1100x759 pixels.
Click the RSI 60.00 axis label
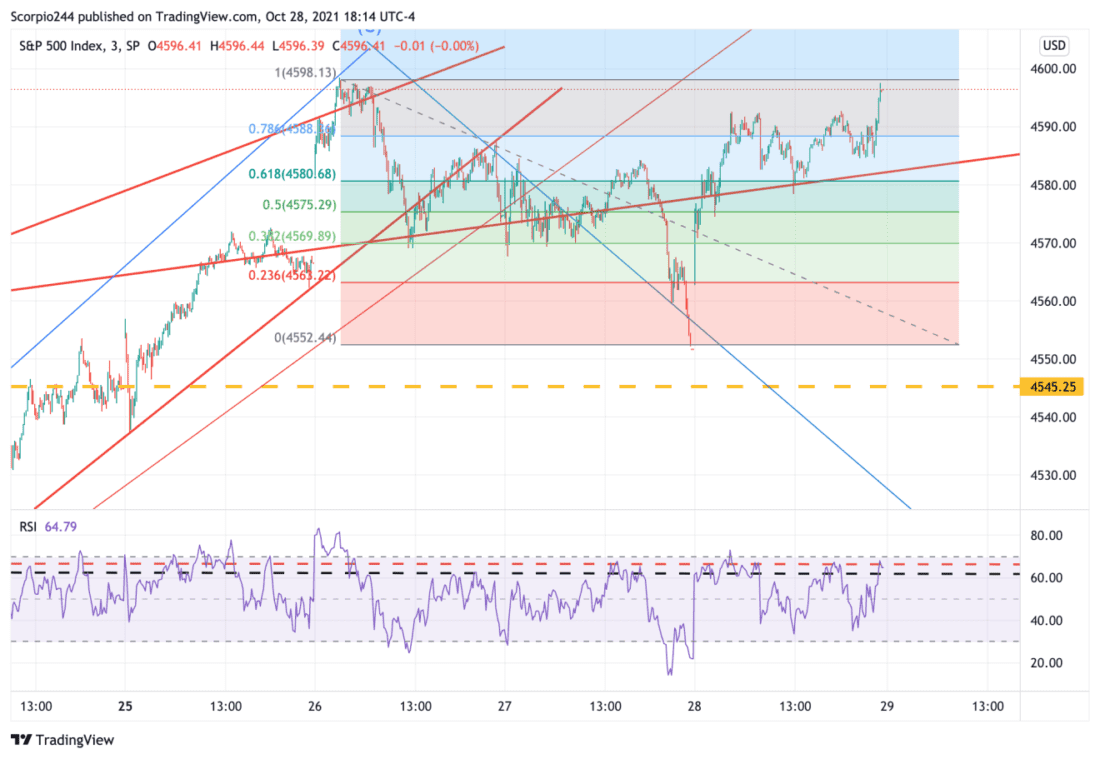(x=1046, y=578)
